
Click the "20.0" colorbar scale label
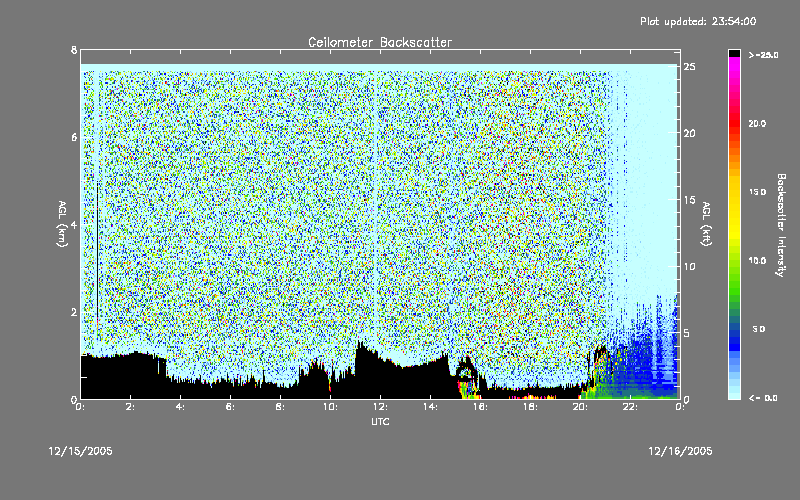[757, 124]
